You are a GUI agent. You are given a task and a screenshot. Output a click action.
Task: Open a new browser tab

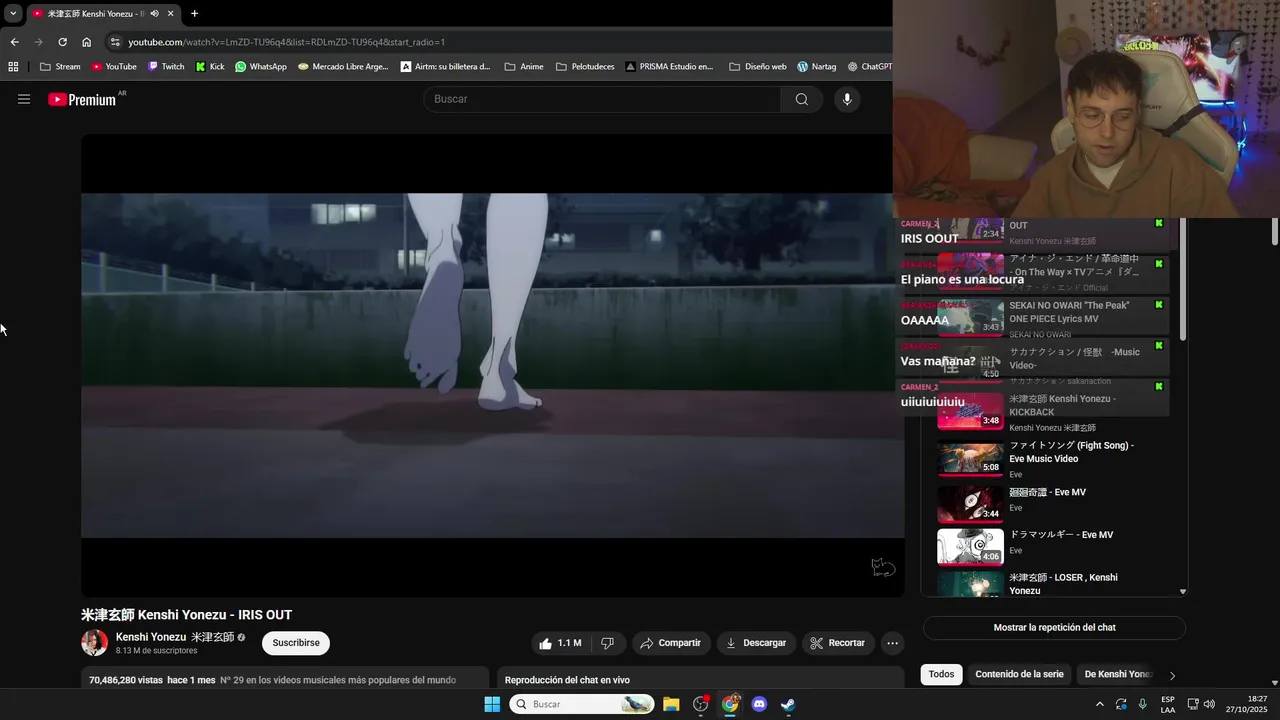pos(194,14)
